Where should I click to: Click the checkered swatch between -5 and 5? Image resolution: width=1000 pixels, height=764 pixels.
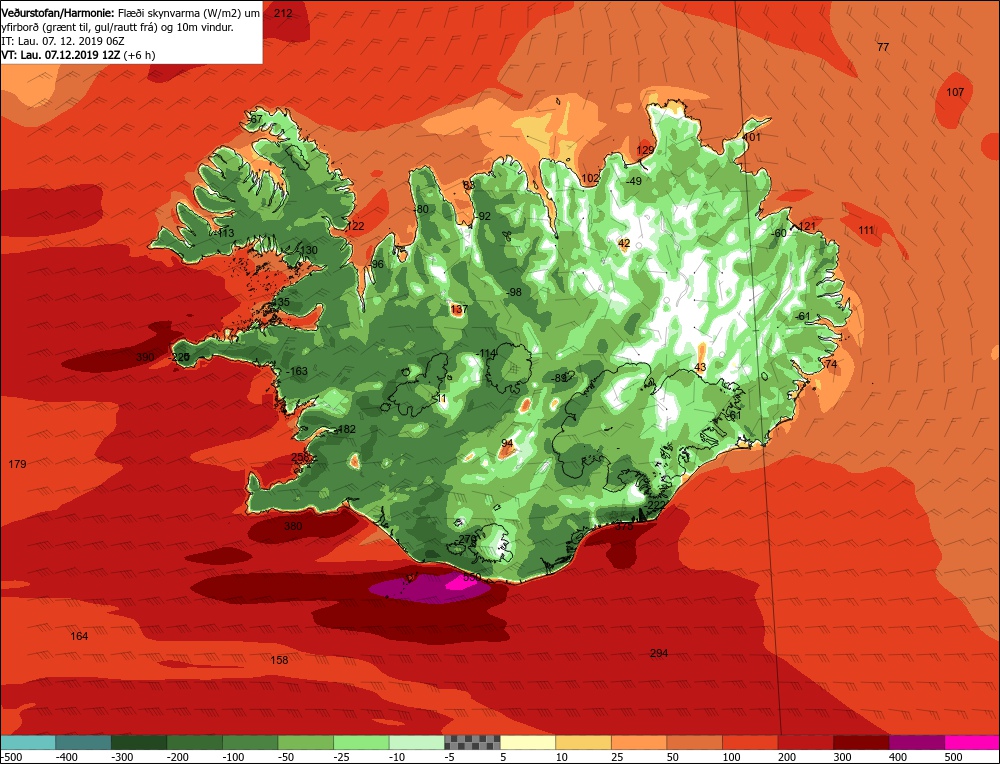point(472,742)
